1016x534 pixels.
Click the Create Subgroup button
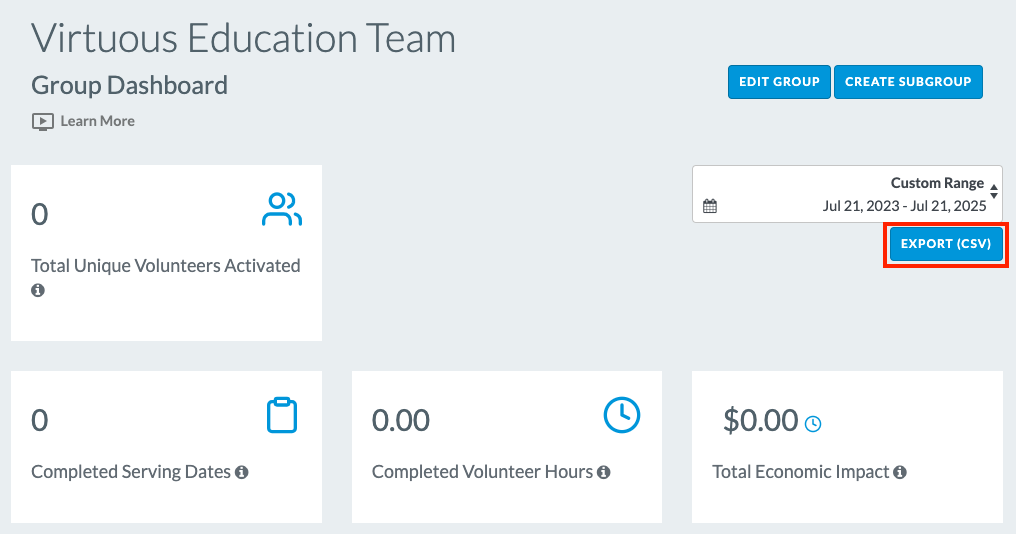(x=908, y=82)
